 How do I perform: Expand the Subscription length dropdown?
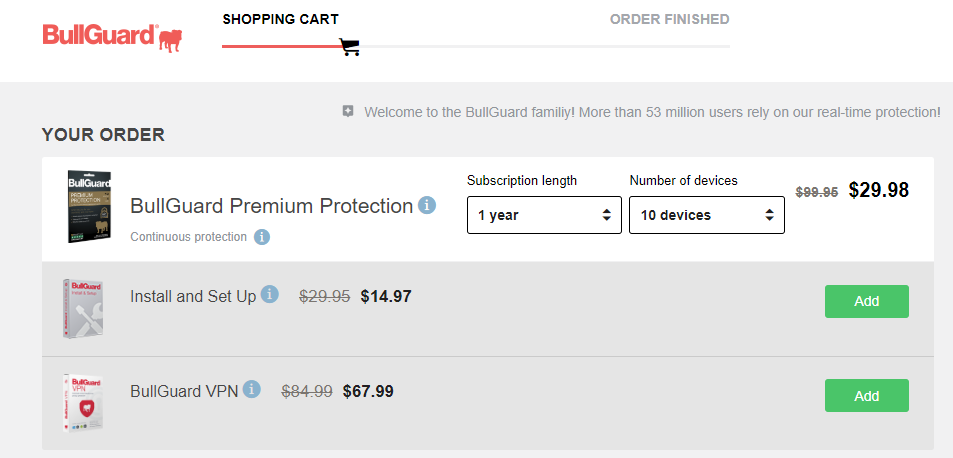click(x=544, y=215)
